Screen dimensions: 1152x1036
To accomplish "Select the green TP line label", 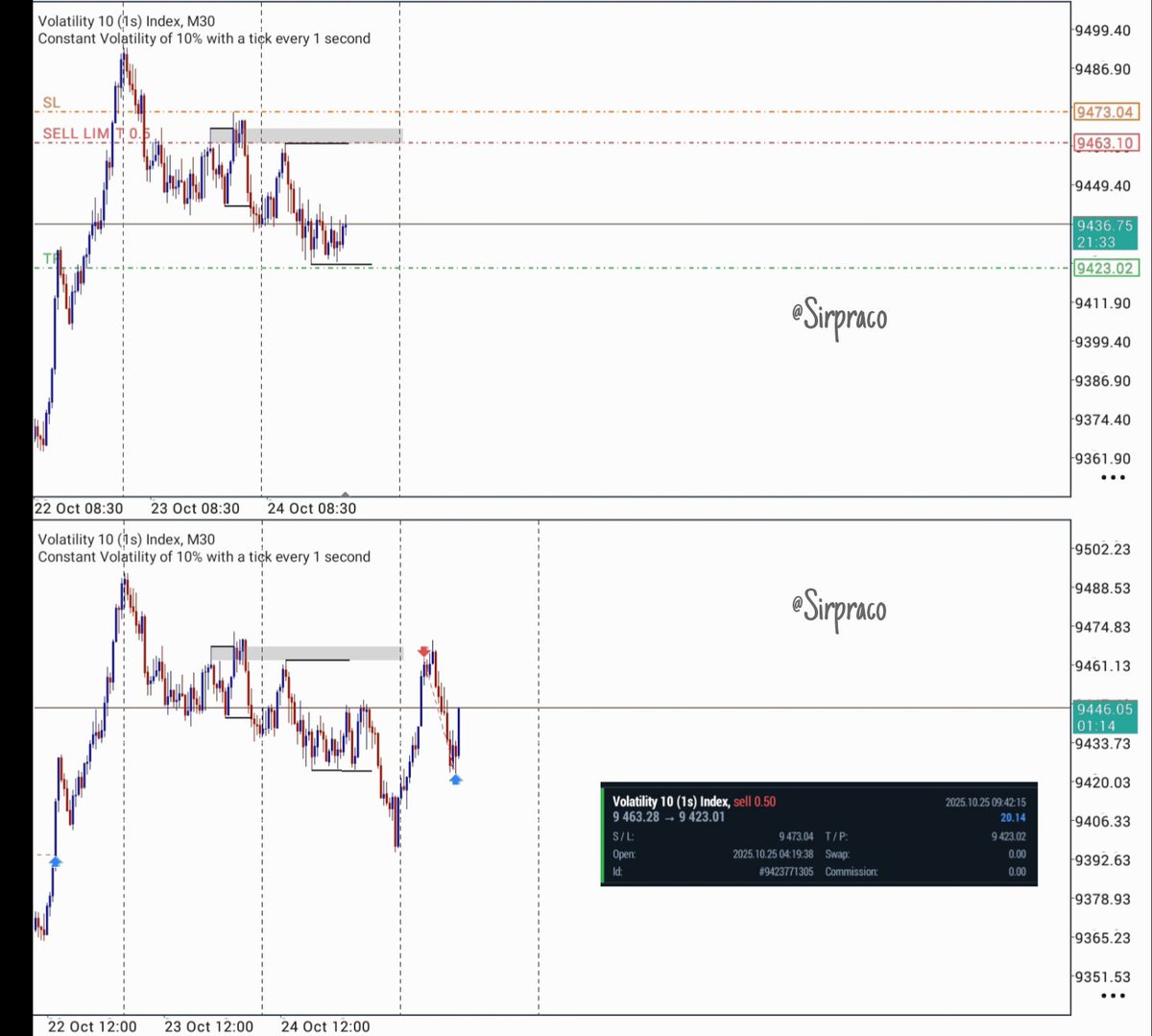I will coord(50,258).
